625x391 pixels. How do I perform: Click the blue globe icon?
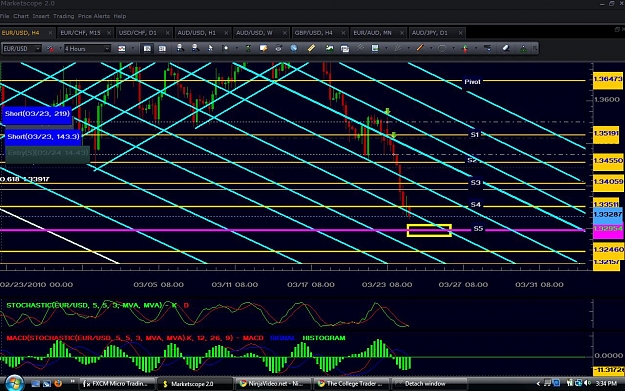(294, 48)
